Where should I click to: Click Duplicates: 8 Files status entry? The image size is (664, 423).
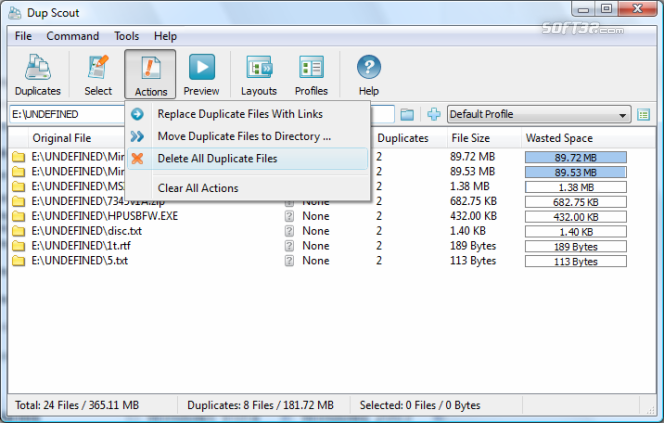pyautogui.click(x=260, y=405)
